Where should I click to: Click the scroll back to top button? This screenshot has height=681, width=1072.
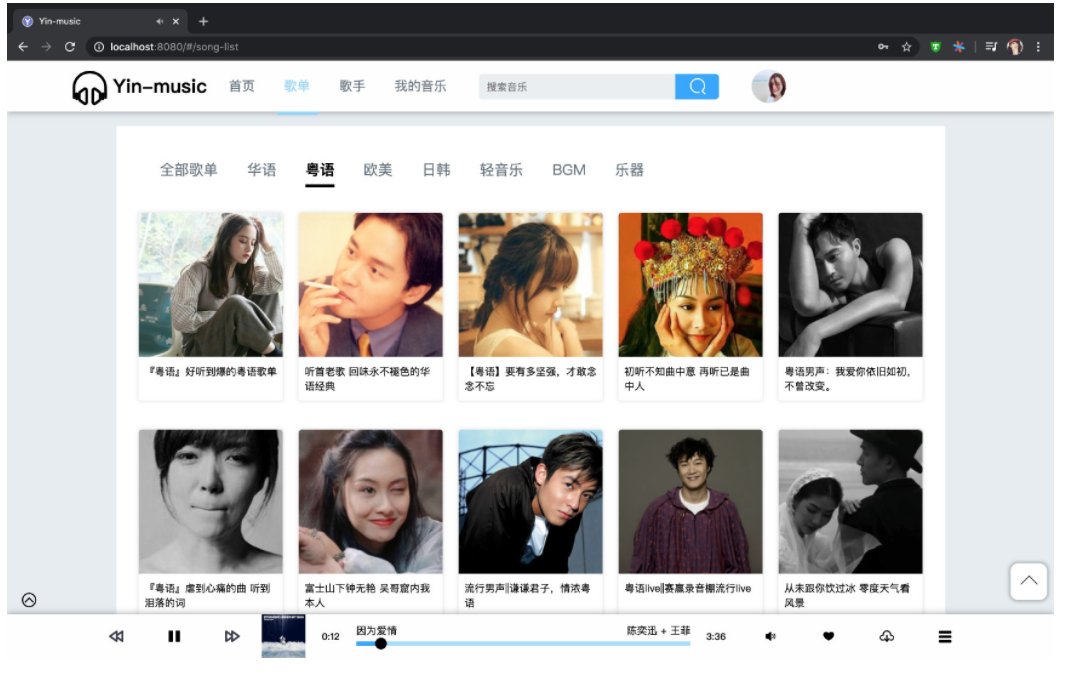point(1029,581)
